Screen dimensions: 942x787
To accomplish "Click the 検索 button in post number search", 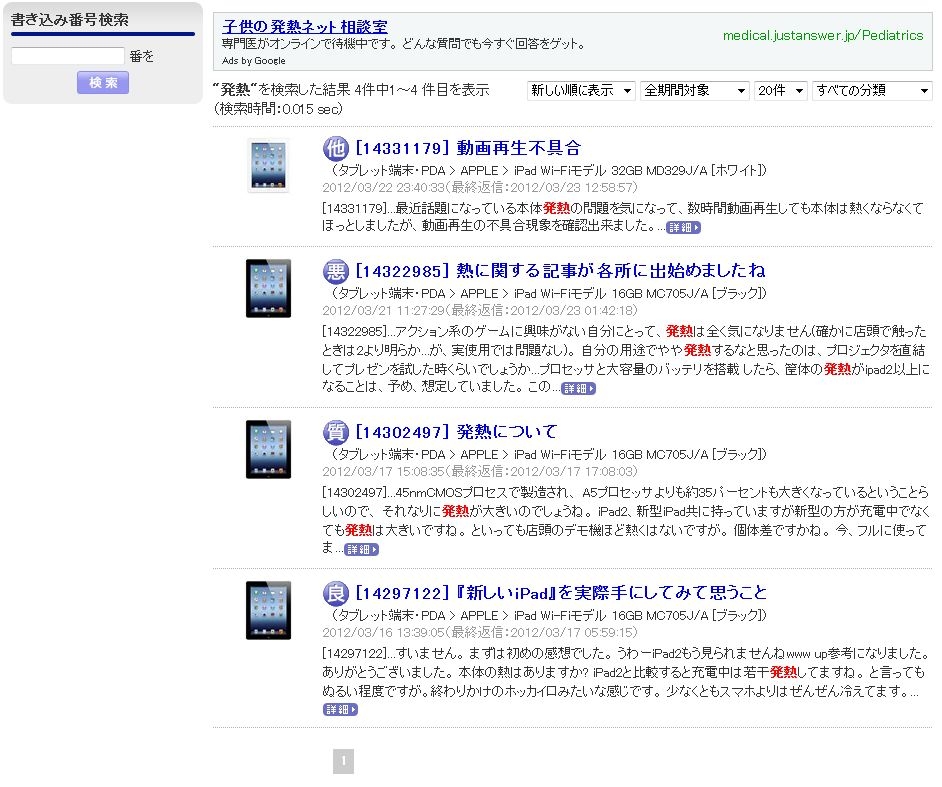I will click(103, 82).
